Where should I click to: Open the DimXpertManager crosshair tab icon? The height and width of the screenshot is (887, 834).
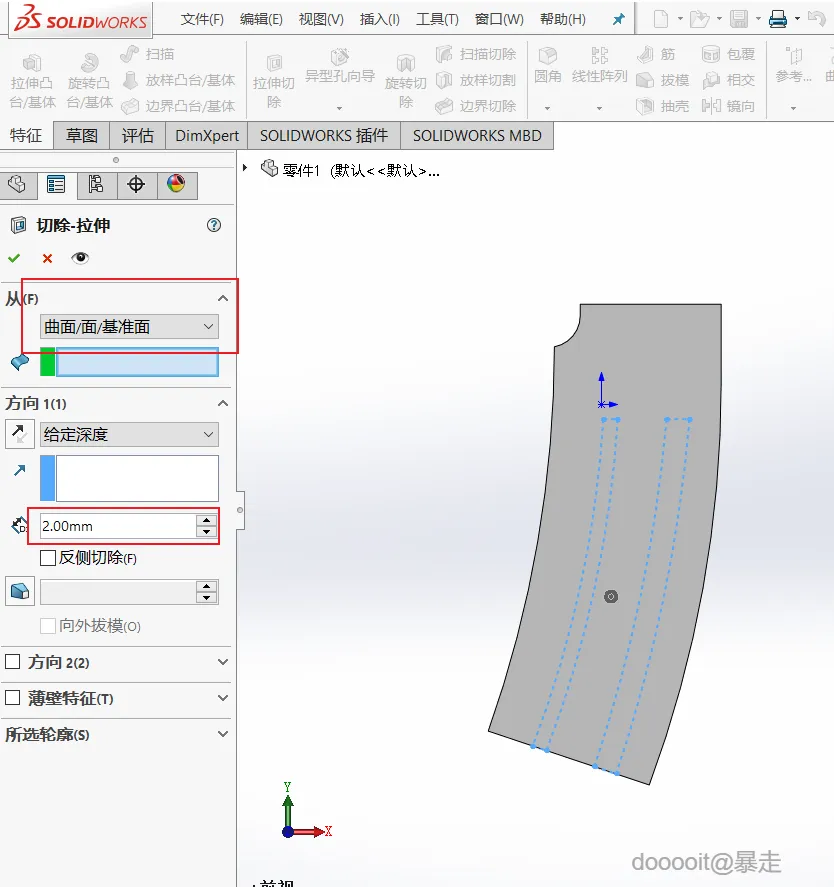(x=136, y=185)
